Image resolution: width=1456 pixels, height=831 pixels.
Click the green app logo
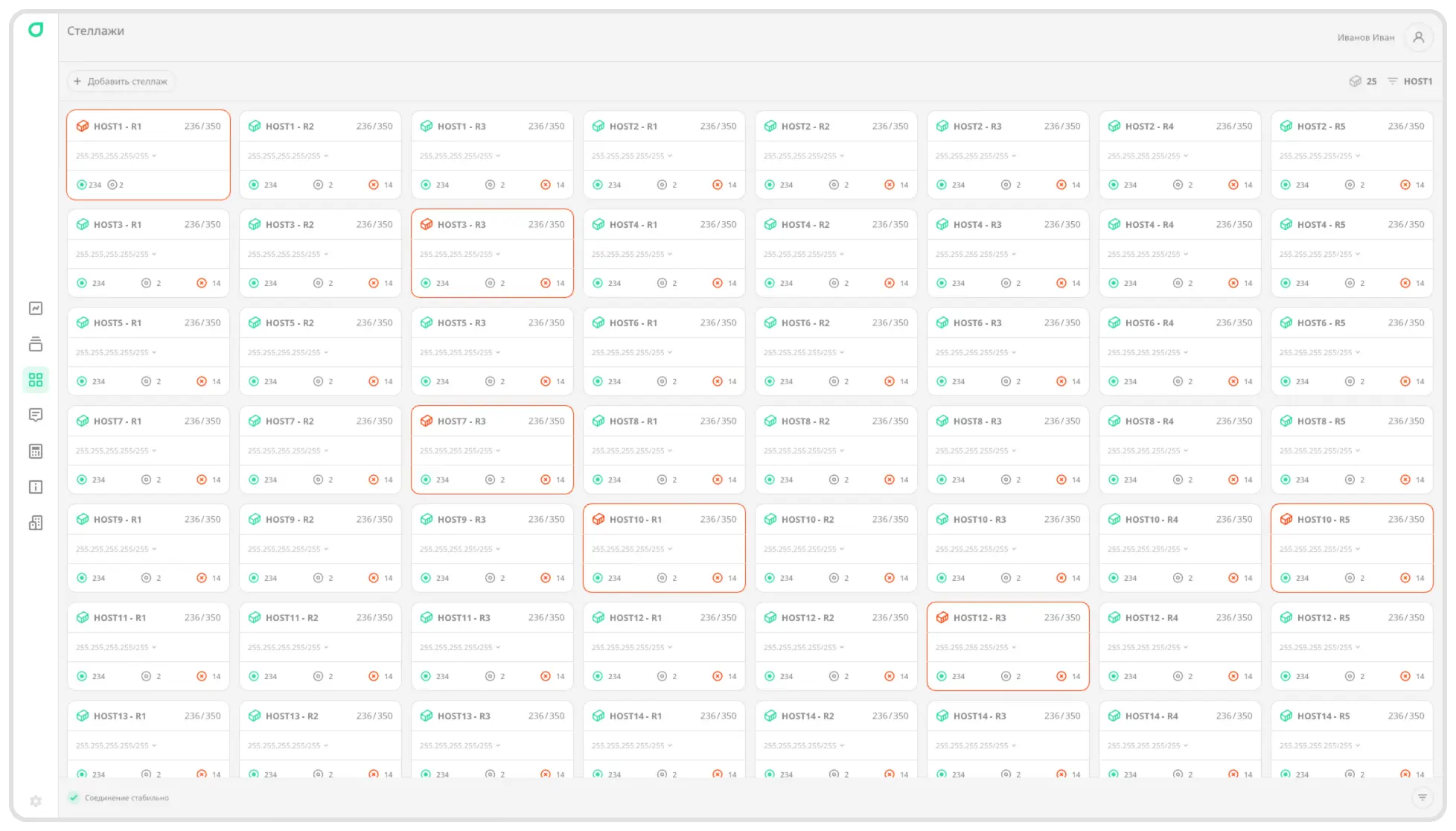tap(36, 30)
